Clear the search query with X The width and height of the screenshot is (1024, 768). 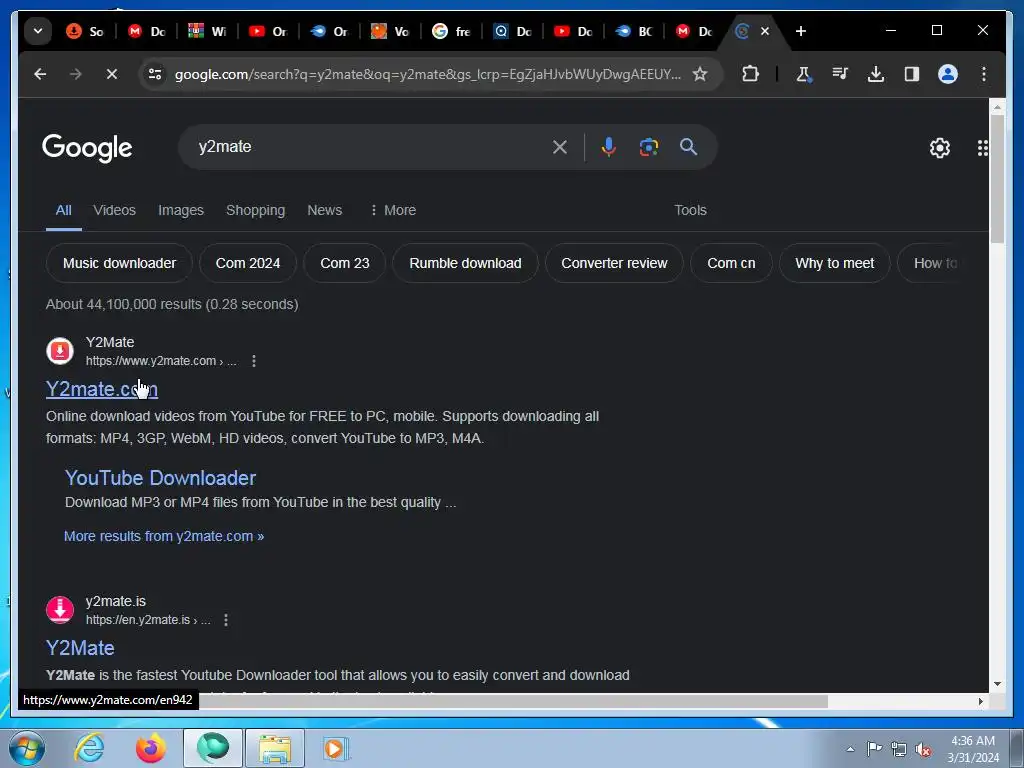click(x=560, y=147)
